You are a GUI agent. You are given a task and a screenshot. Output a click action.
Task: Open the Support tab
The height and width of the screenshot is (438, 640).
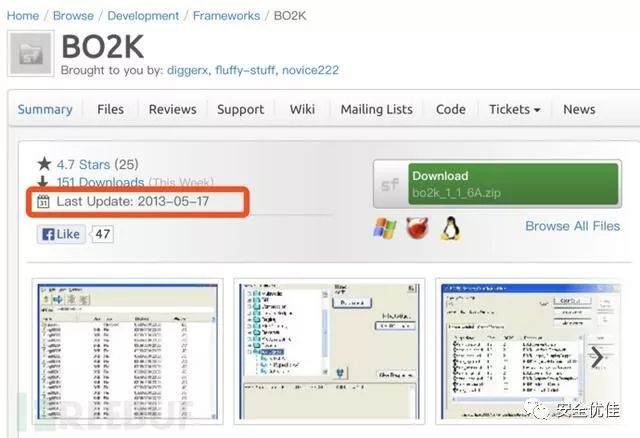pyautogui.click(x=240, y=109)
